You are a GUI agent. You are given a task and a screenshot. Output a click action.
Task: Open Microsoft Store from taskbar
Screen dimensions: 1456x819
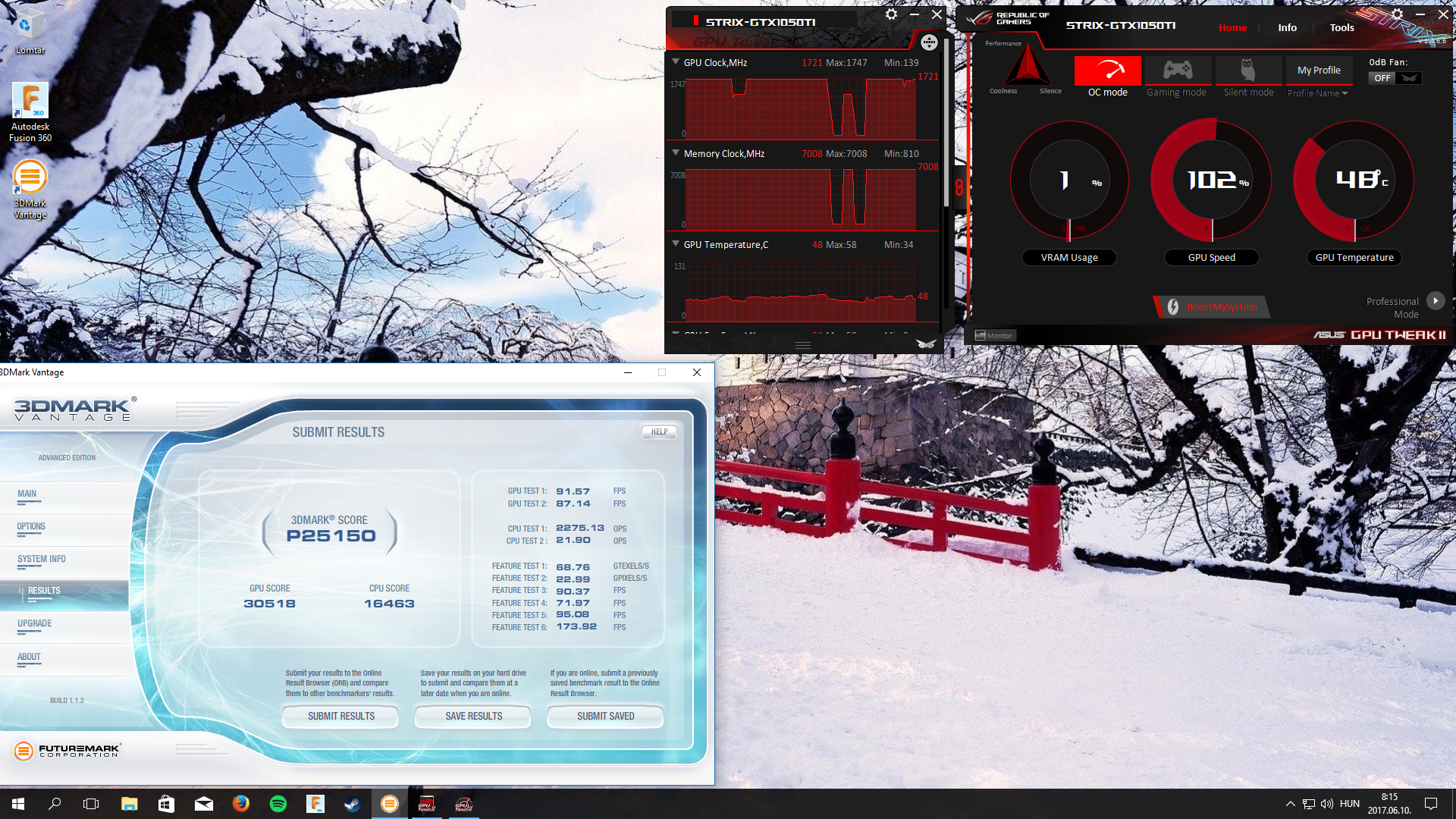166,804
